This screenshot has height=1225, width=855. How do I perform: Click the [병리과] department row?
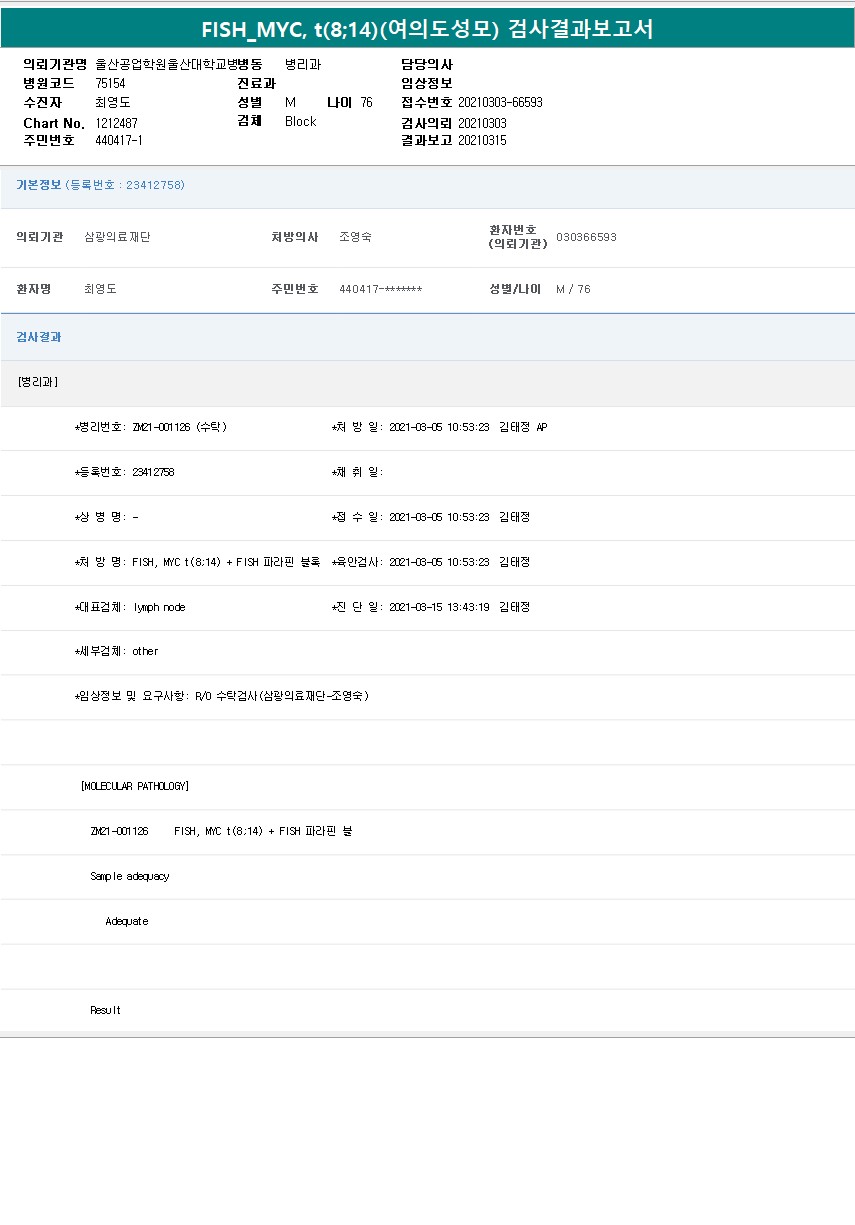click(x=38, y=382)
